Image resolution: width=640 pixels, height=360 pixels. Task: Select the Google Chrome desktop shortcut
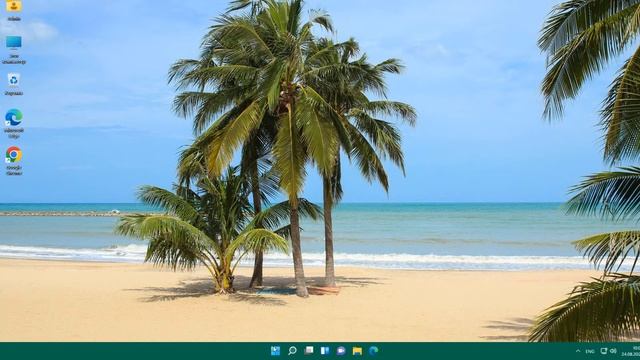click(x=13, y=160)
